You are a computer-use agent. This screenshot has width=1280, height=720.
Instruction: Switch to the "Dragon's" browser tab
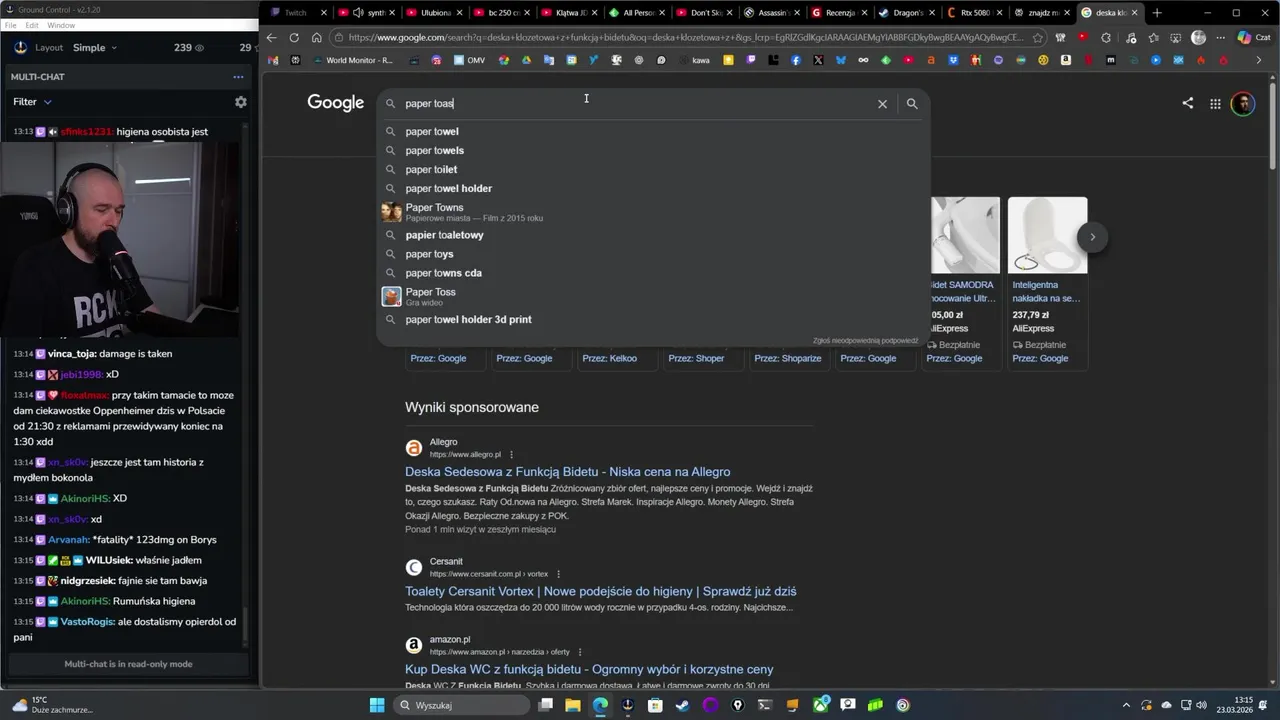906,13
